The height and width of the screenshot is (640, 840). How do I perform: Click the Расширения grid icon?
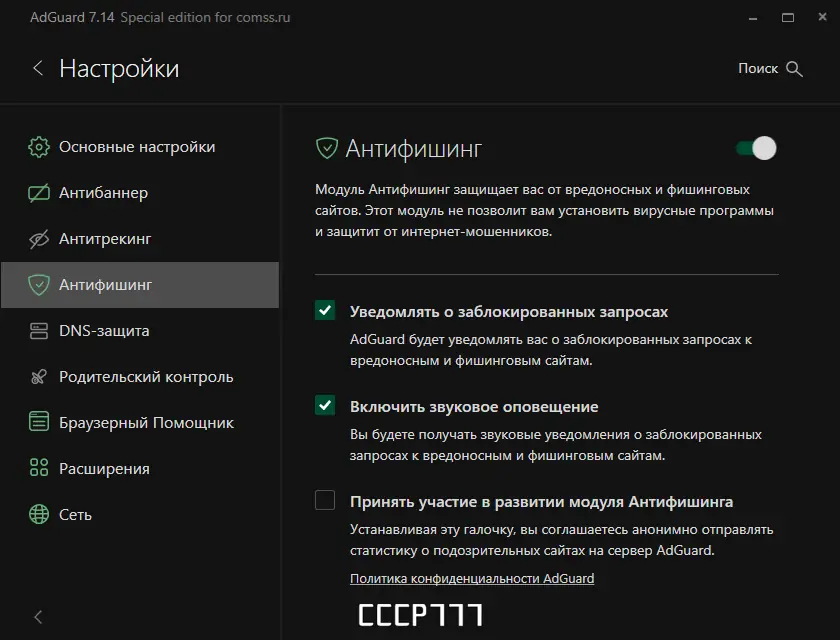39,469
